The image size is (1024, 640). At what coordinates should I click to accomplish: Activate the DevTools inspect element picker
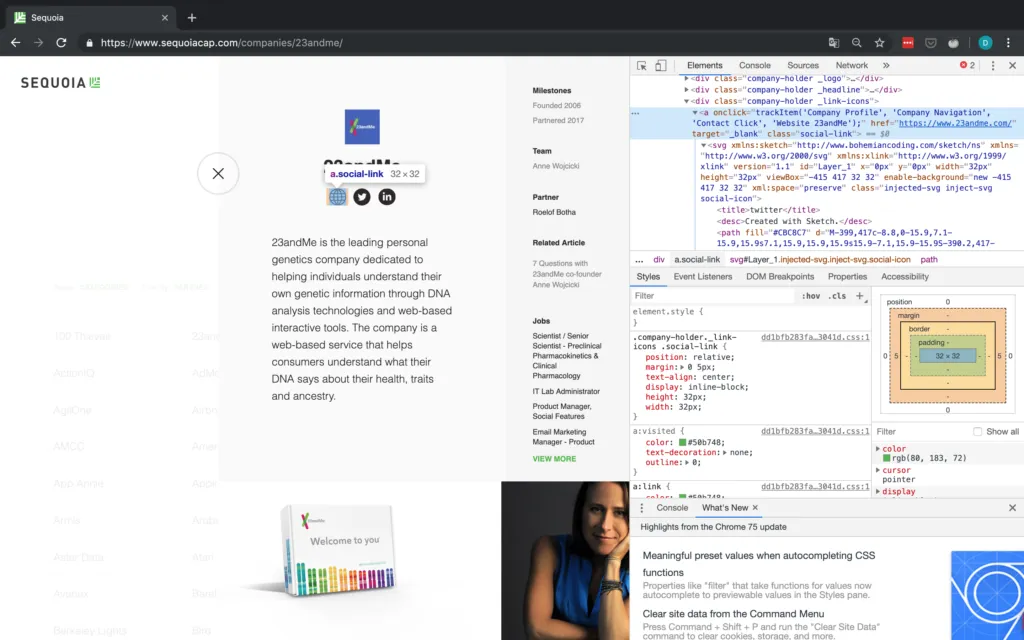642,65
